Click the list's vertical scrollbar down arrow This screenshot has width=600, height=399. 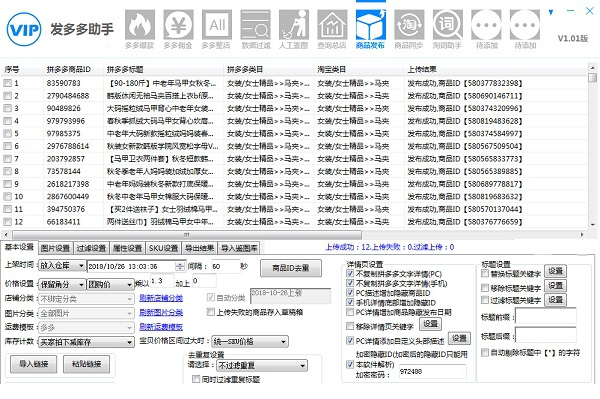[x=593, y=225]
